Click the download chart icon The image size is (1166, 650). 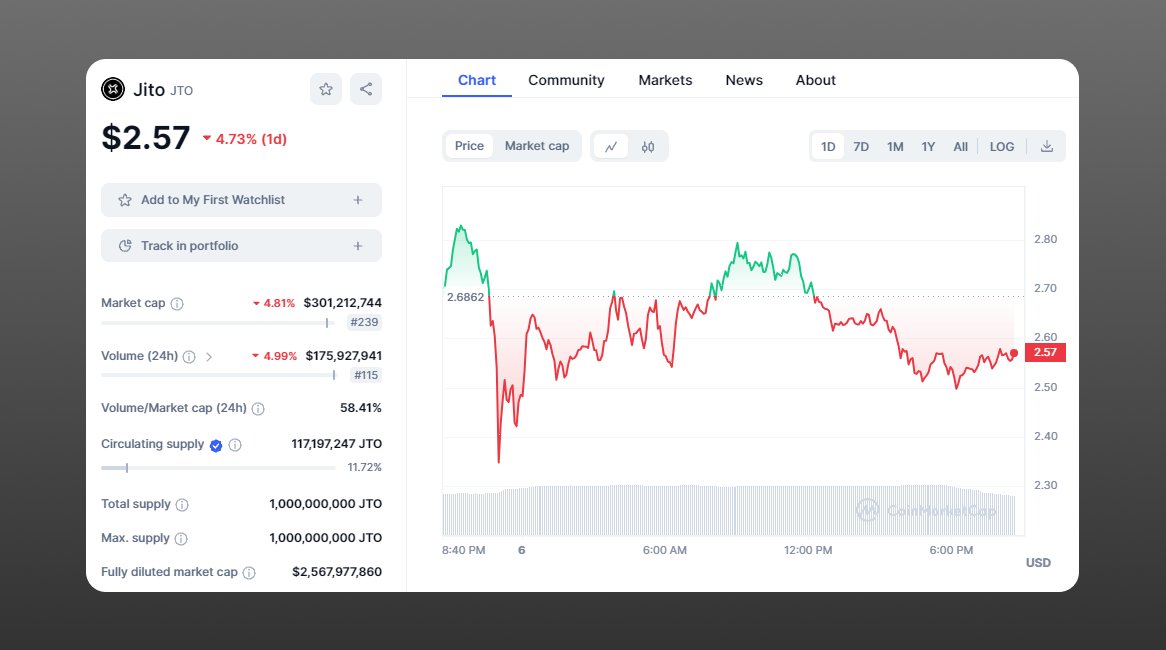[1046, 146]
